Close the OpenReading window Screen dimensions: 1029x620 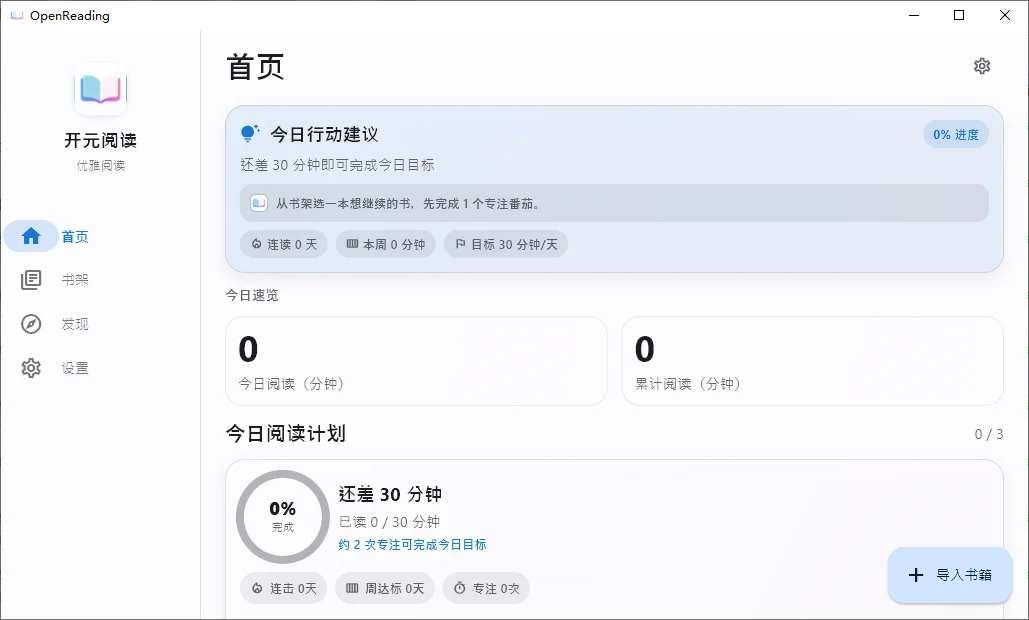pos(1005,15)
